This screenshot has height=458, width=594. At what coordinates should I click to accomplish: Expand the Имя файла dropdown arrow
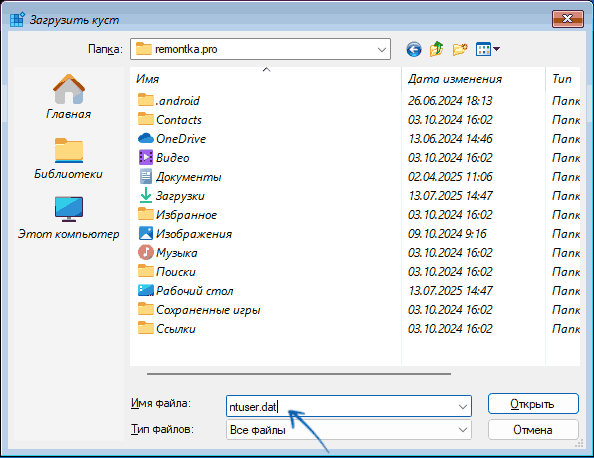[x=463, y=407]
